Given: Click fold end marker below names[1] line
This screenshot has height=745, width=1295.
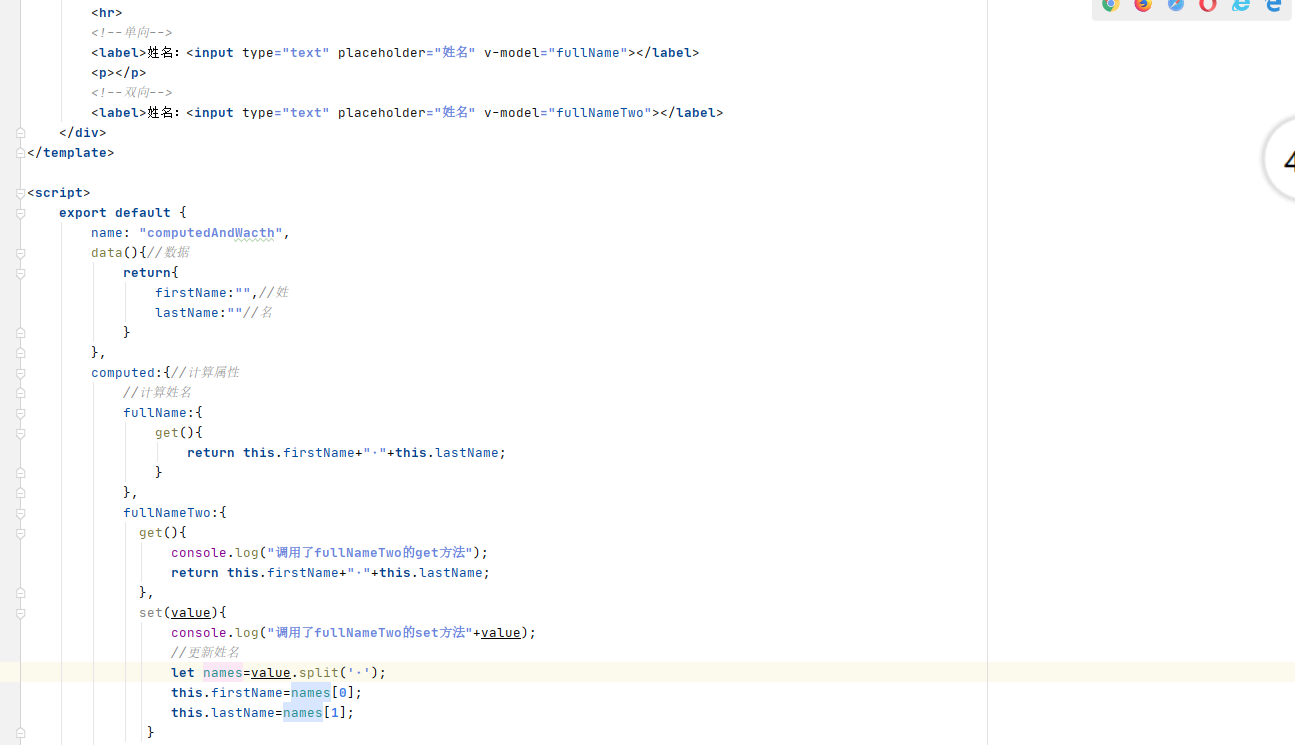Looking at the screenshot, I should pos(20,733).
